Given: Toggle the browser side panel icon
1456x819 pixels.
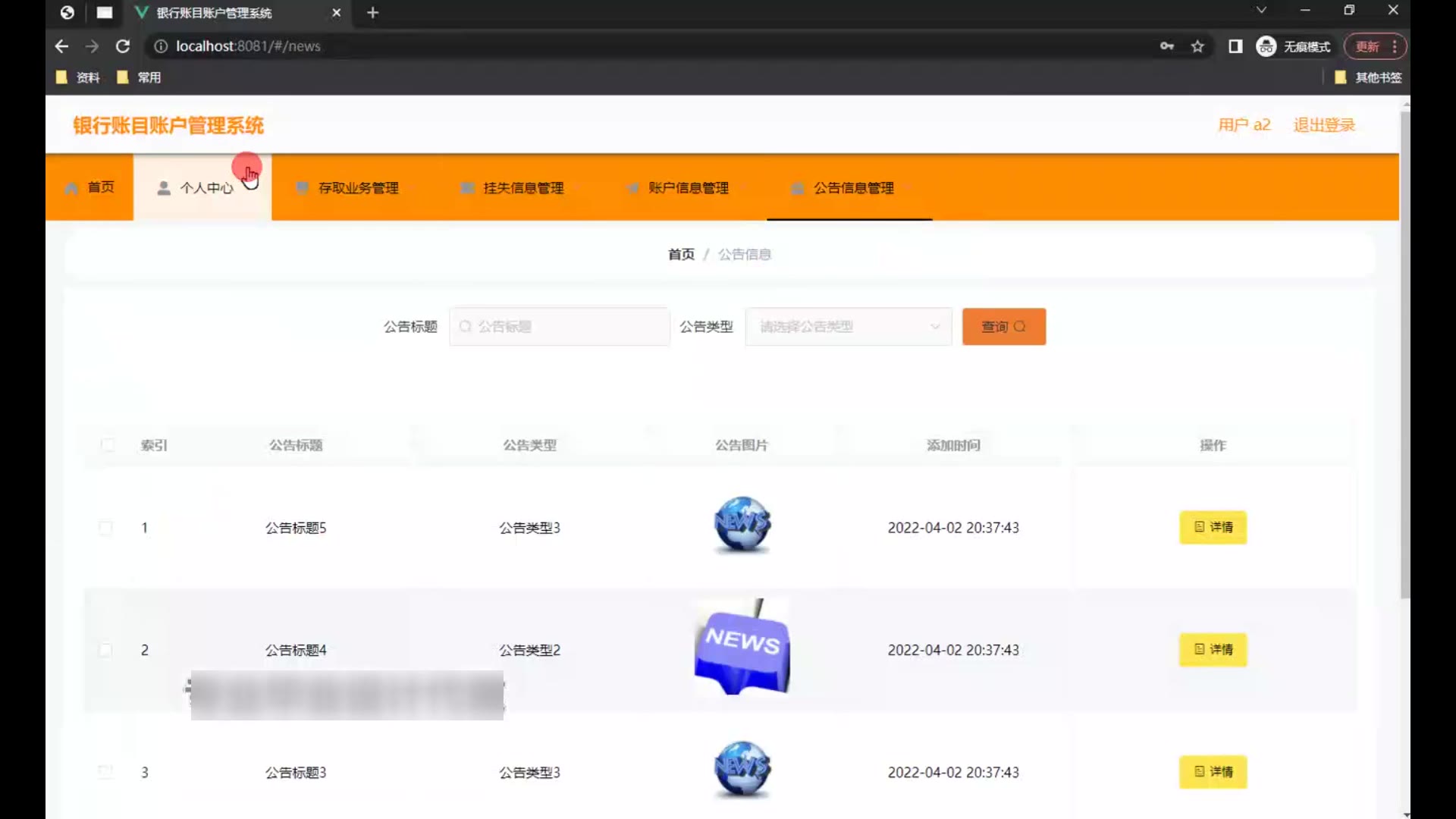Looking at the screenshot, I should [1235, 46].
